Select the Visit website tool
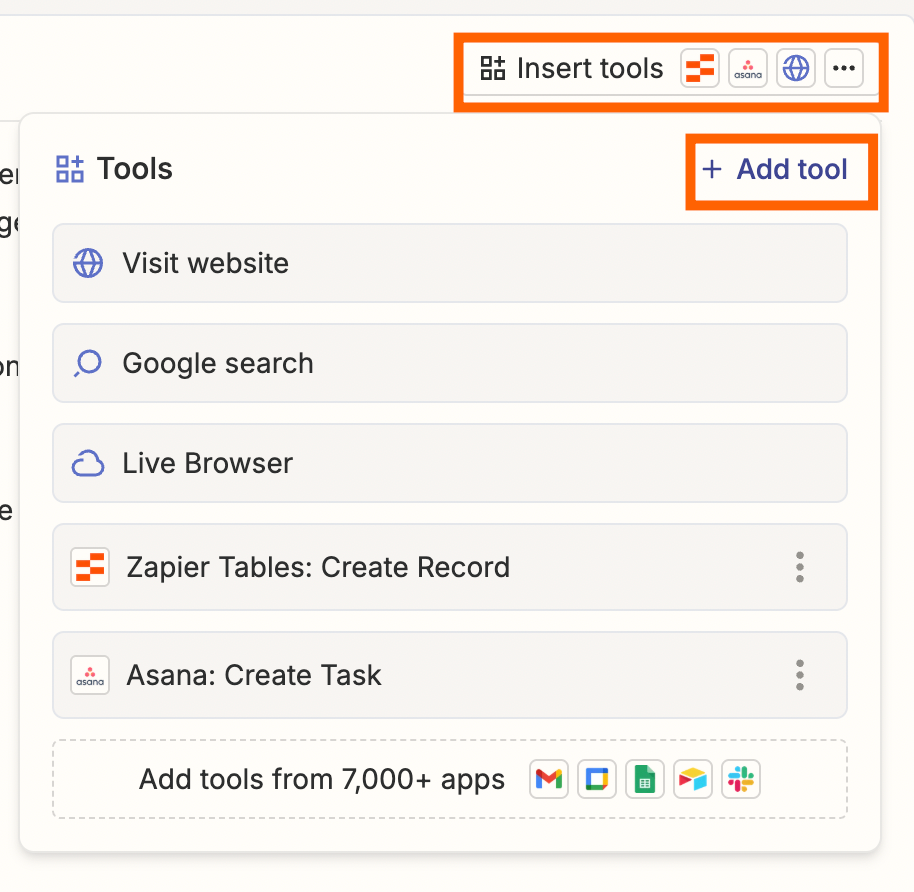914x892 pixels. click(449, 263)
